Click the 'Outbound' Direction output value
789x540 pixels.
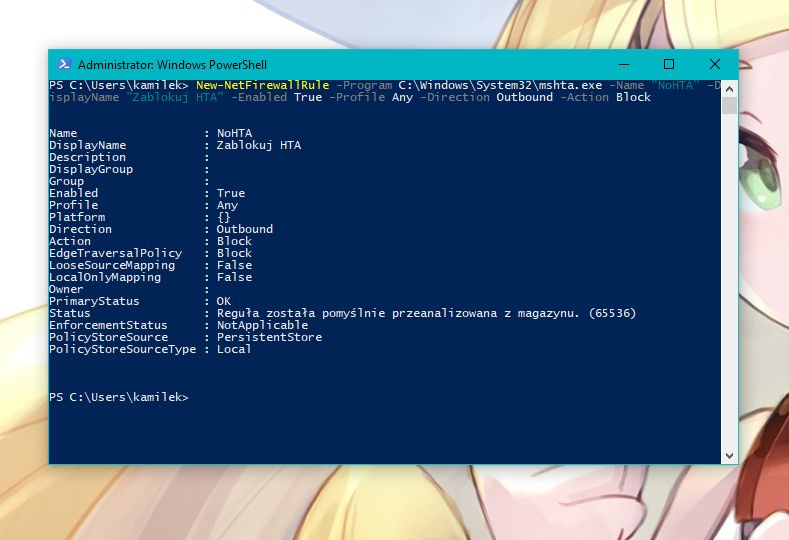(x=244, y=229)
